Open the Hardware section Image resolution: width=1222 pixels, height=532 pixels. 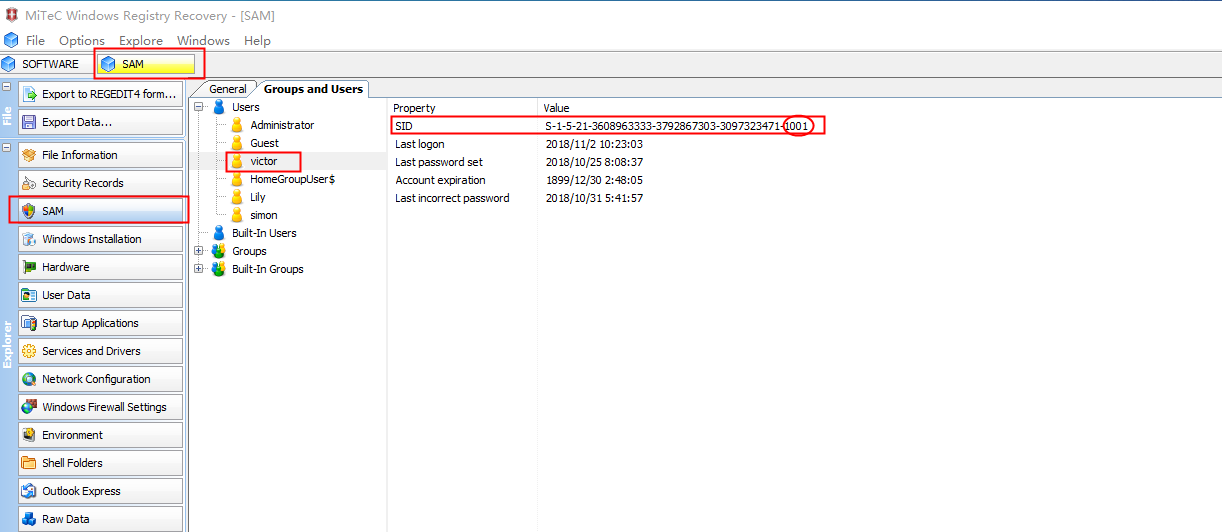click(x=100, y=267)
